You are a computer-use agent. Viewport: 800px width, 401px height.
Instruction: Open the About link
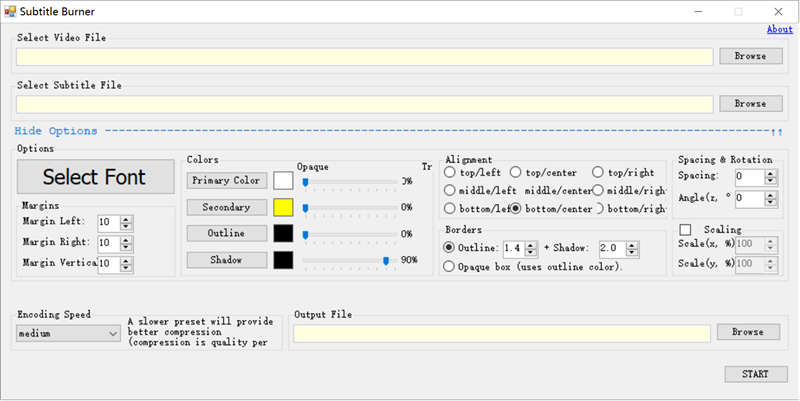[779, 29]
